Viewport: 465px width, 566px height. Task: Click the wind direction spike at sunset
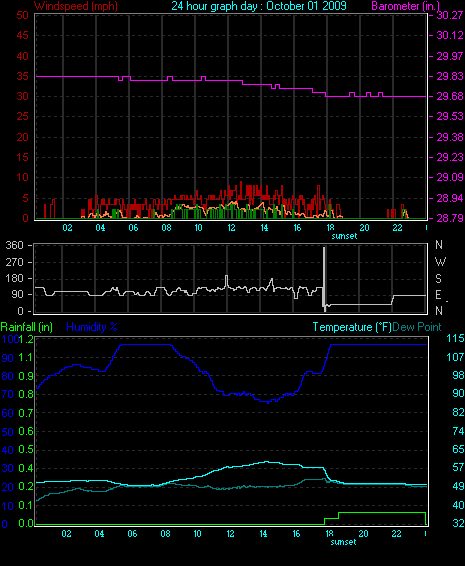[324, 278]
